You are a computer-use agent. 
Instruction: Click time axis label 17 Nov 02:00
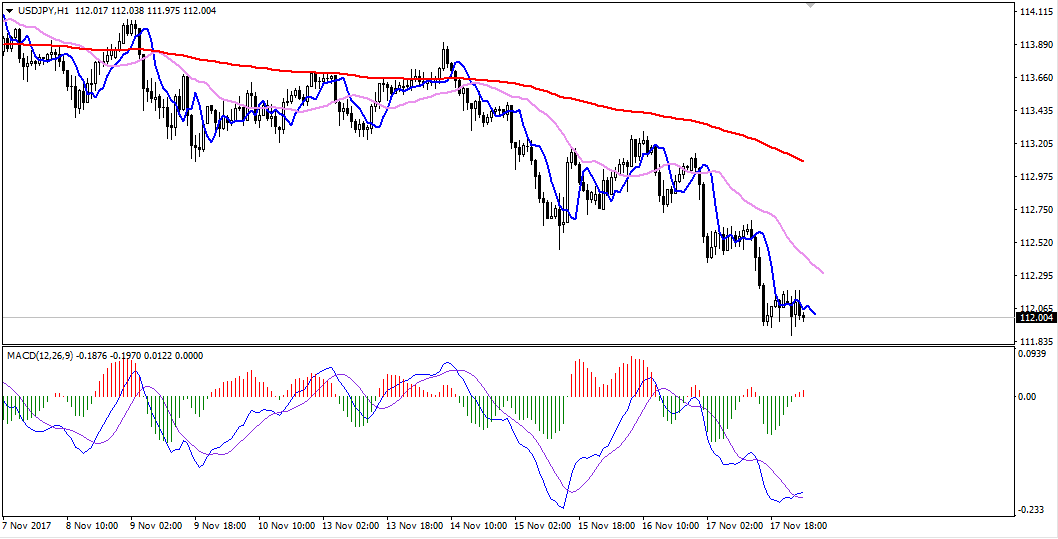735,525
